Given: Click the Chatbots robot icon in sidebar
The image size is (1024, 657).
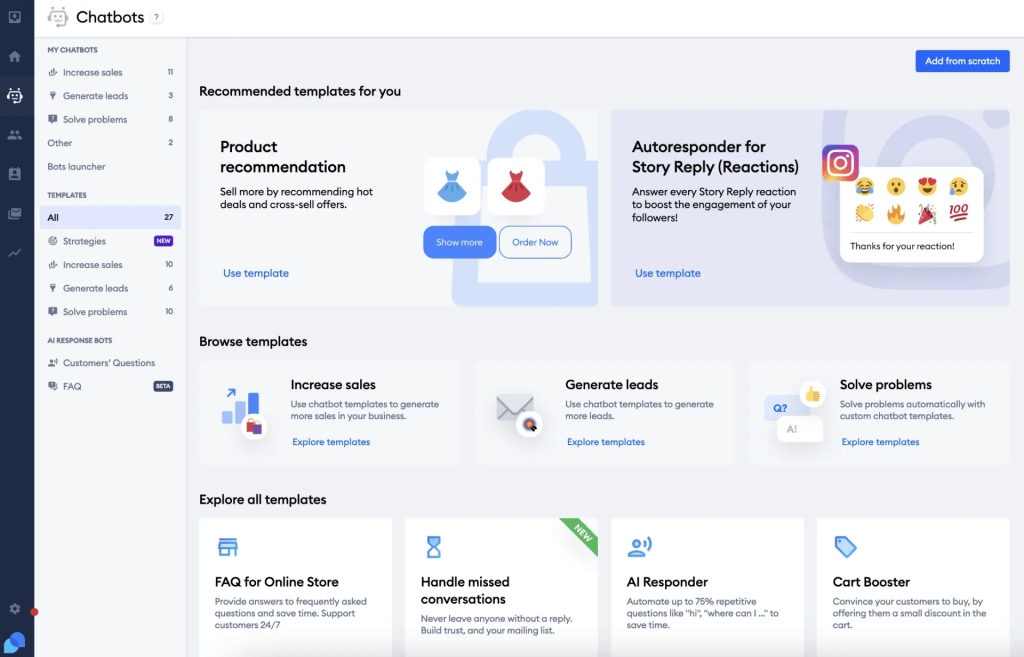Looking at the screenshot, I should point(15,96).
